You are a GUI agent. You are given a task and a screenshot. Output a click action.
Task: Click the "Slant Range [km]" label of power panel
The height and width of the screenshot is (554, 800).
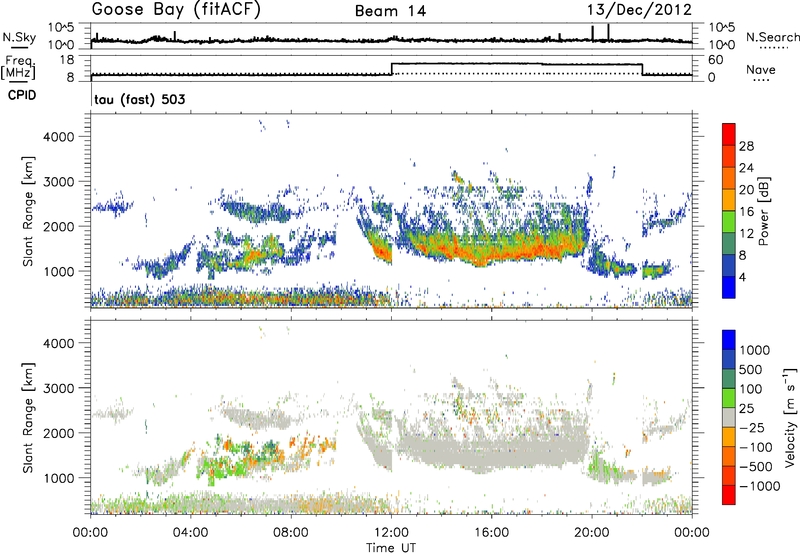(x=28, y=211)
